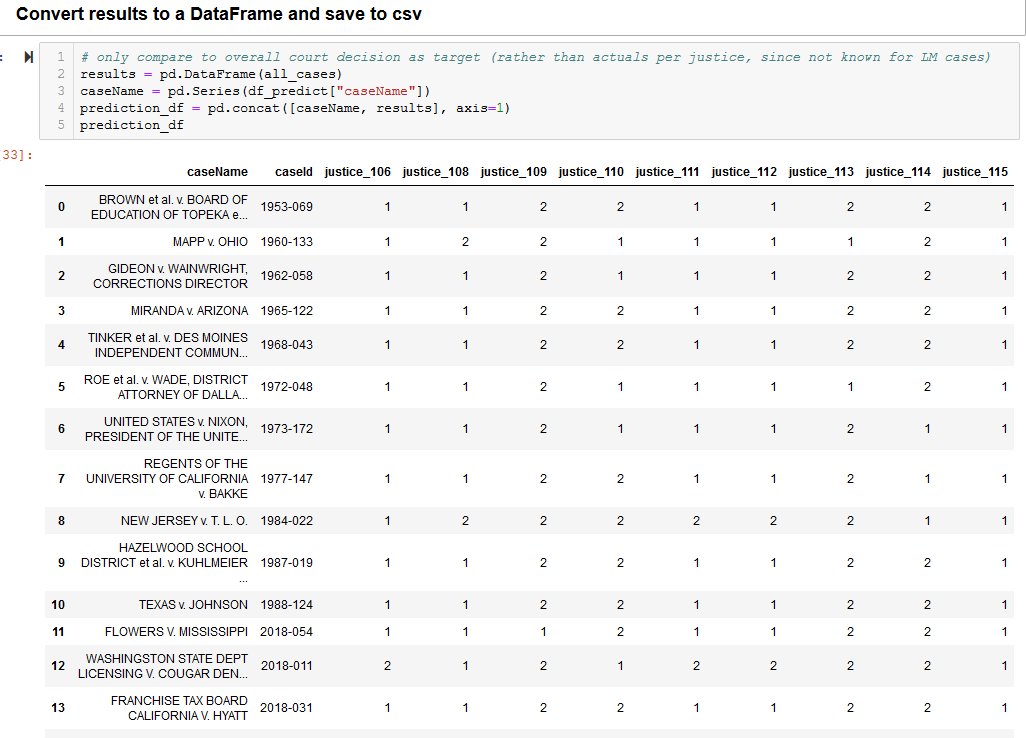Select the justice_108 column header
The image size is (1026, 738).
click(436, 171)
